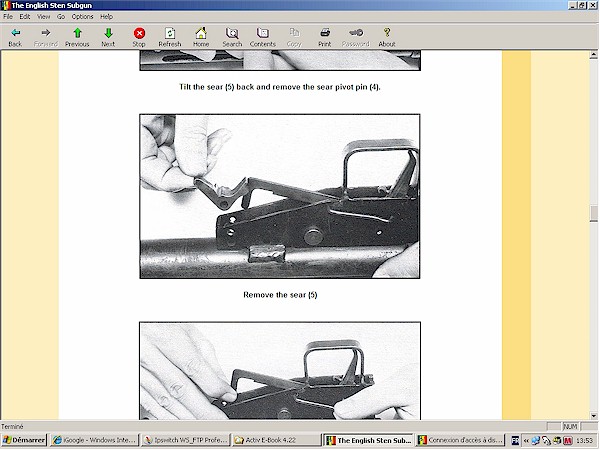This screenshot has width=600, height=450.
Task: Print the current page
Action: coord(324,37)
